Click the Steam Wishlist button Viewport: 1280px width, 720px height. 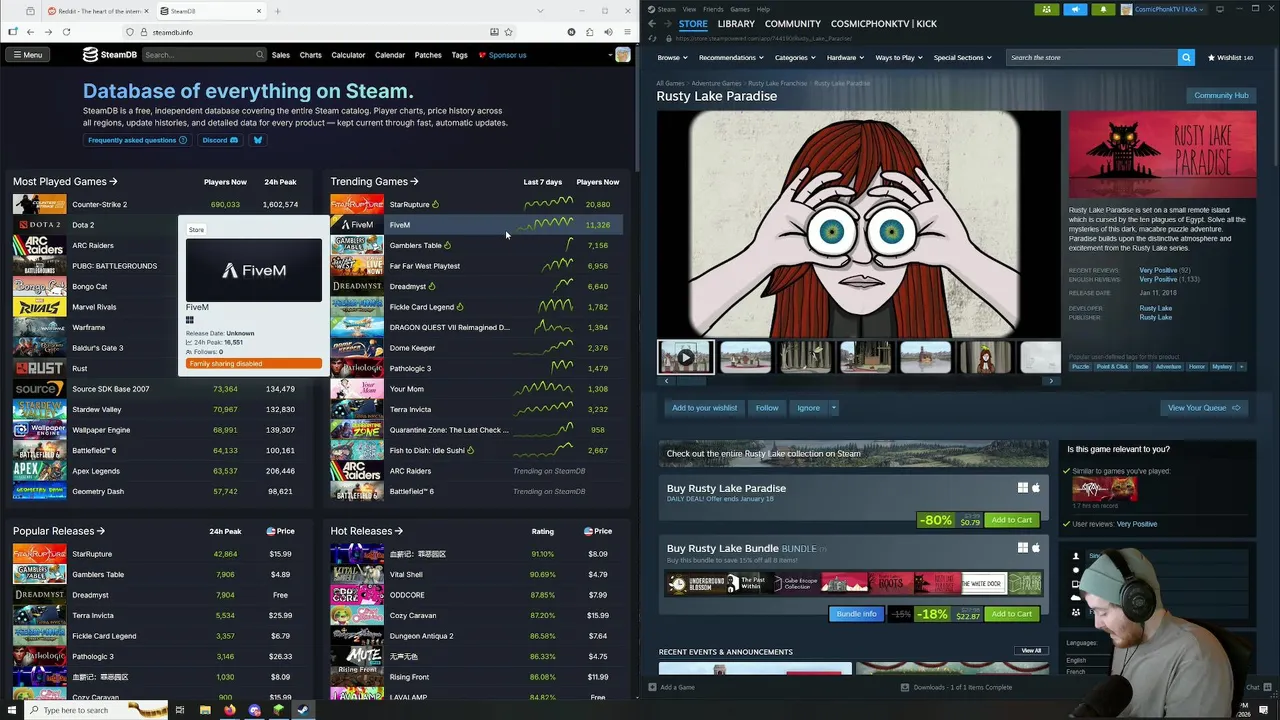pos(1230,57)
